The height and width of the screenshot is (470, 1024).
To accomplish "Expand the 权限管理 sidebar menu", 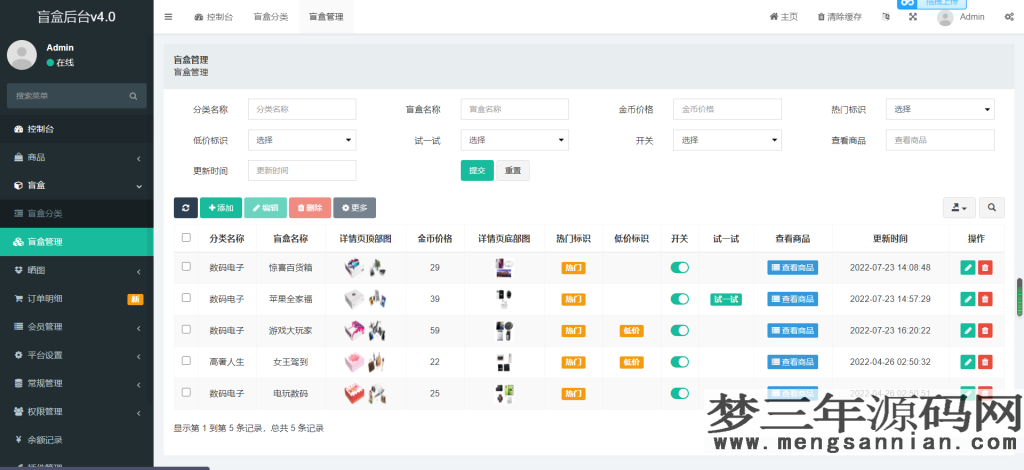I will coord(76,411).
